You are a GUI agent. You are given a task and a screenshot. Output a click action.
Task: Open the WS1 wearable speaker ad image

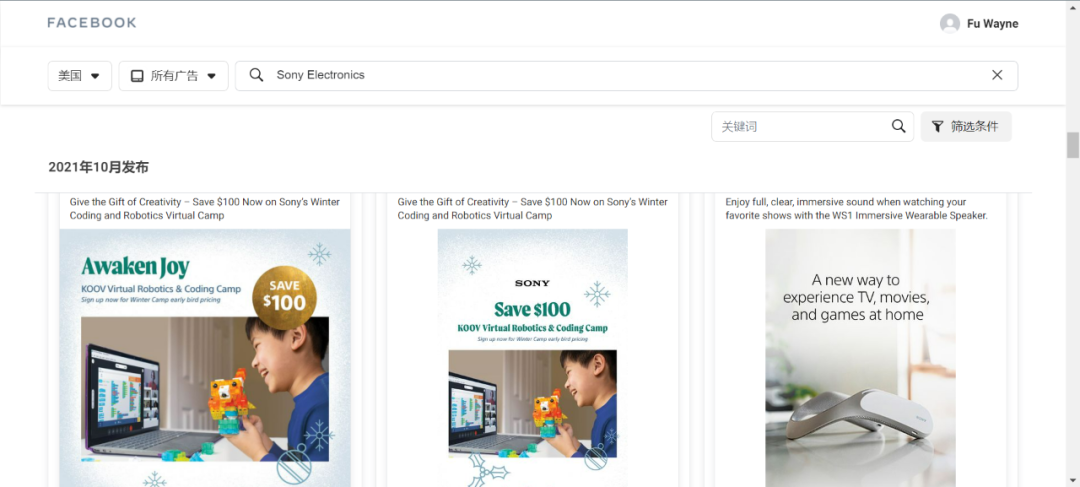[x=860, y=358]
